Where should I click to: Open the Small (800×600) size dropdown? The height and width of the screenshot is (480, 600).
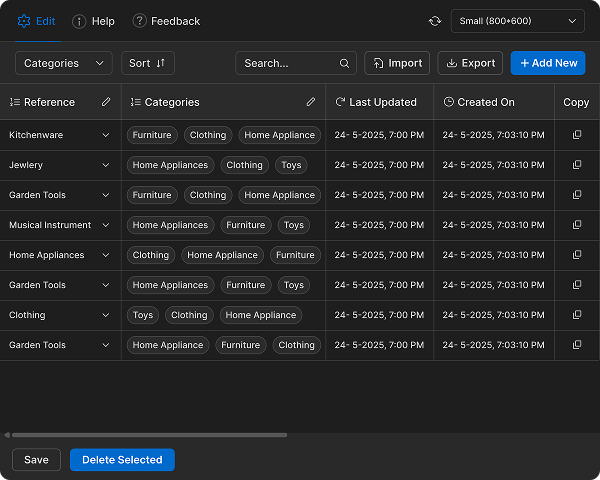tap(517, 21)
